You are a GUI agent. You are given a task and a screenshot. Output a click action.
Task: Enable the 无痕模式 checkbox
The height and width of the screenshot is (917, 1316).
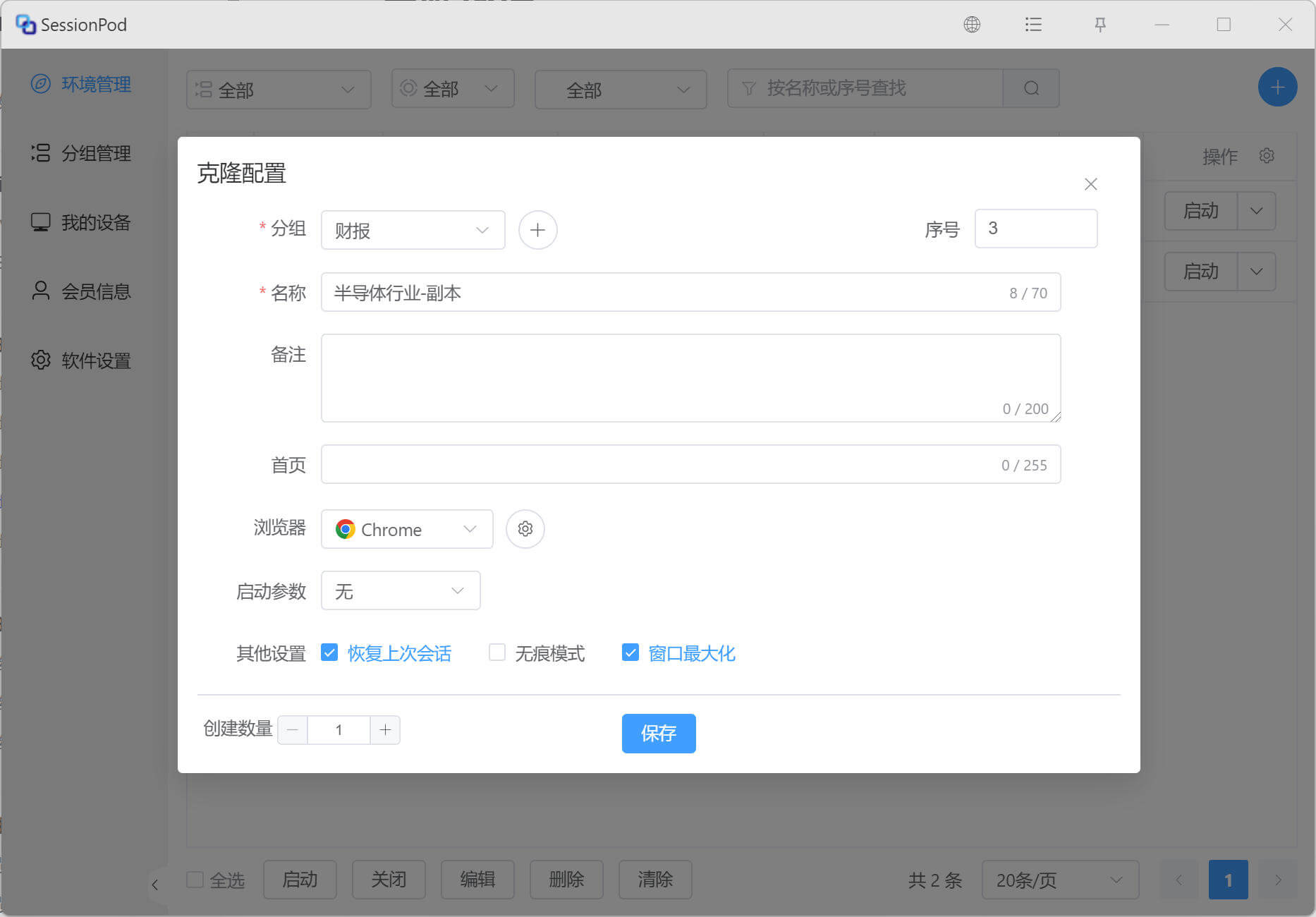point(497,652)
